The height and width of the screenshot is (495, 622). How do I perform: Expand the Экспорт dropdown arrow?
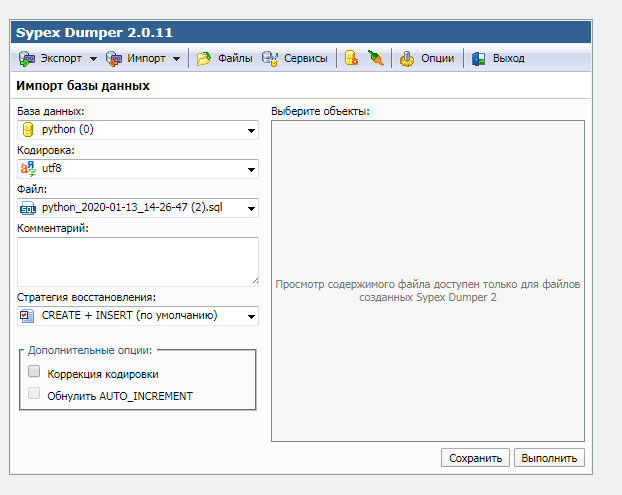coord(93,59)
